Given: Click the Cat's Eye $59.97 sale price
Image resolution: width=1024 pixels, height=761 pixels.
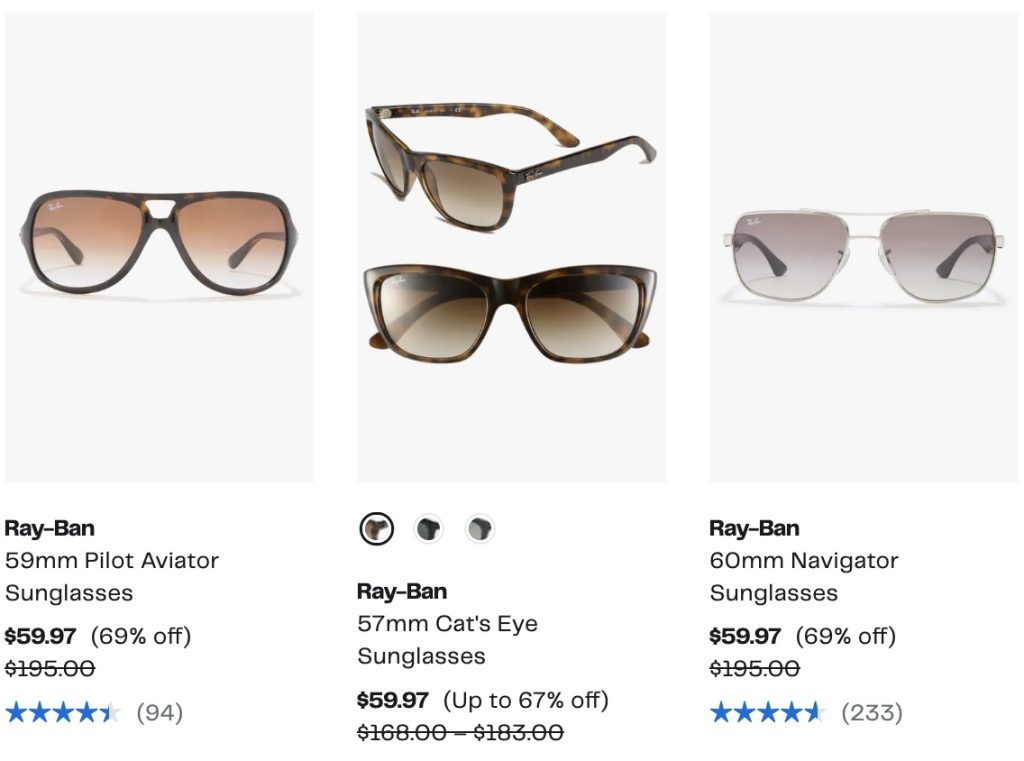Looking at the screenshot, I should (x=393, y=700).
